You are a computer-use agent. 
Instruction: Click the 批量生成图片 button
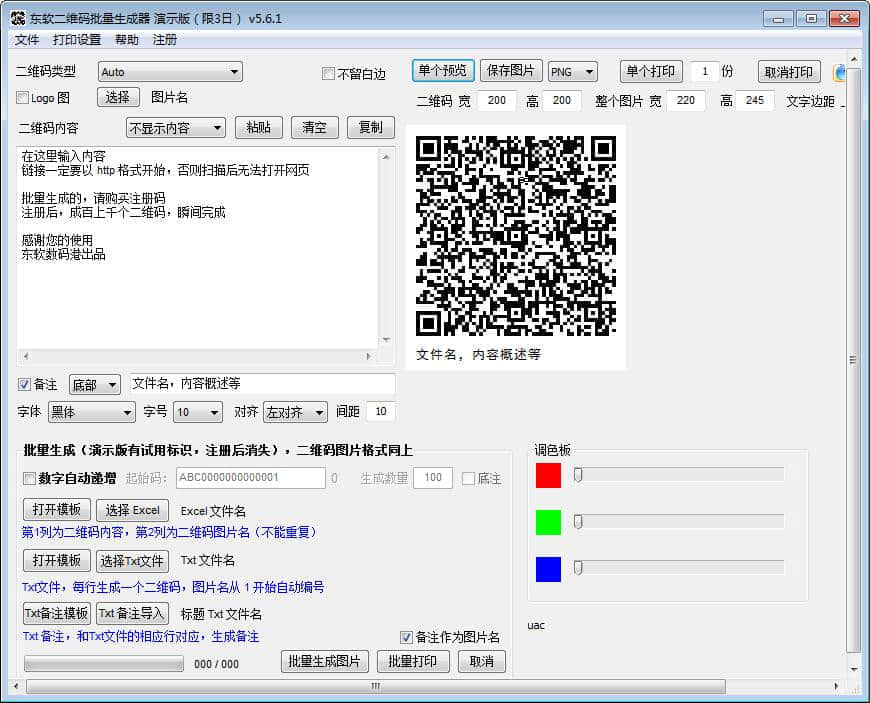click(325, 662)
